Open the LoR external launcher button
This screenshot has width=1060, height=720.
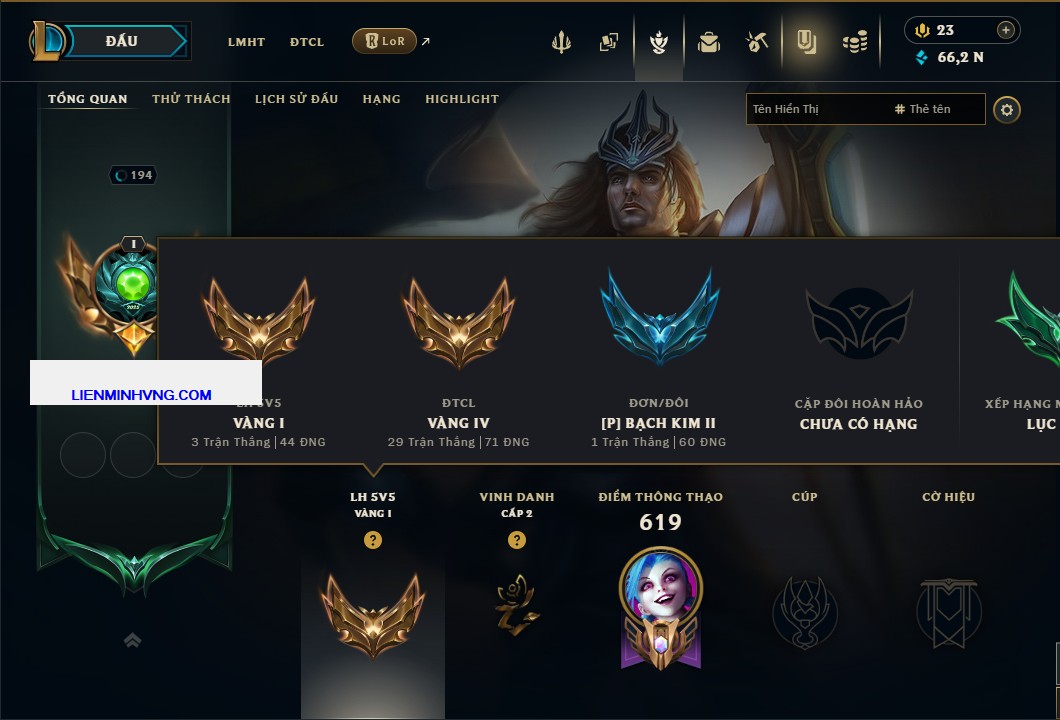coord(384,41)
